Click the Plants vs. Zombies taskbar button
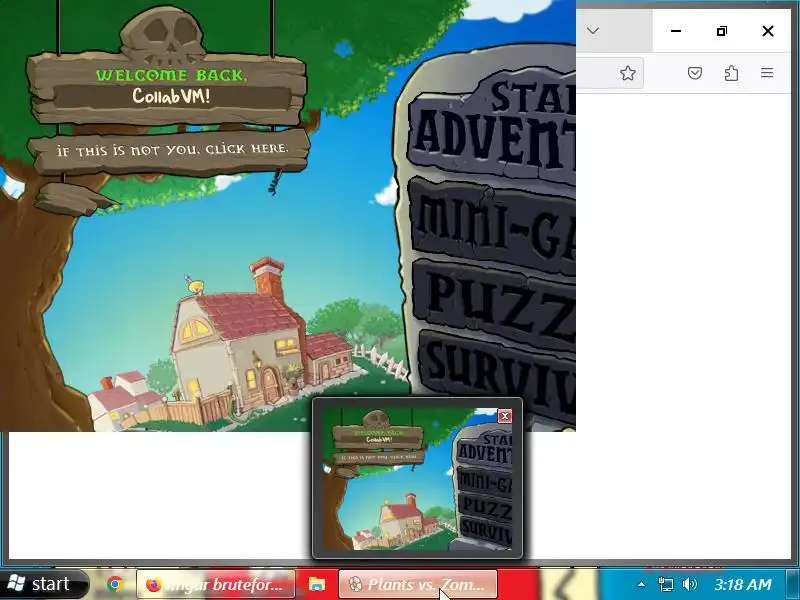Viewport: 800px width, 600px height. click(417, 584)
